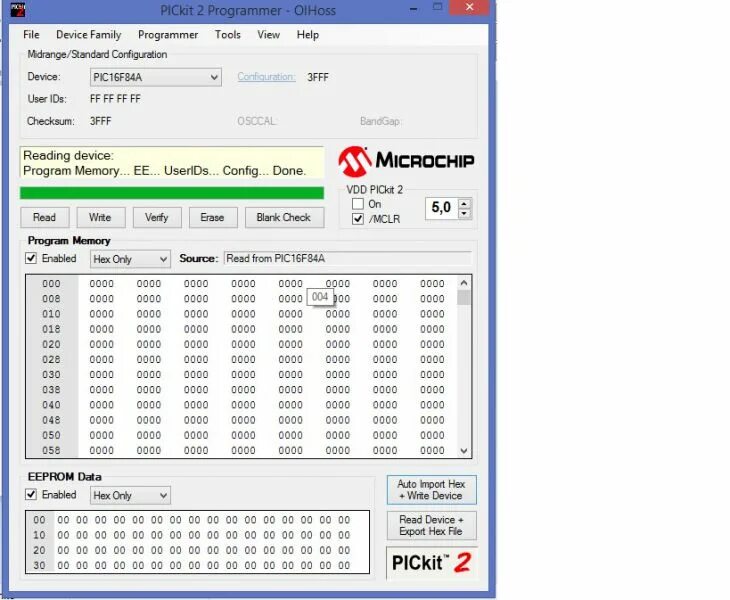Click the Read button

tap(45, 217)
